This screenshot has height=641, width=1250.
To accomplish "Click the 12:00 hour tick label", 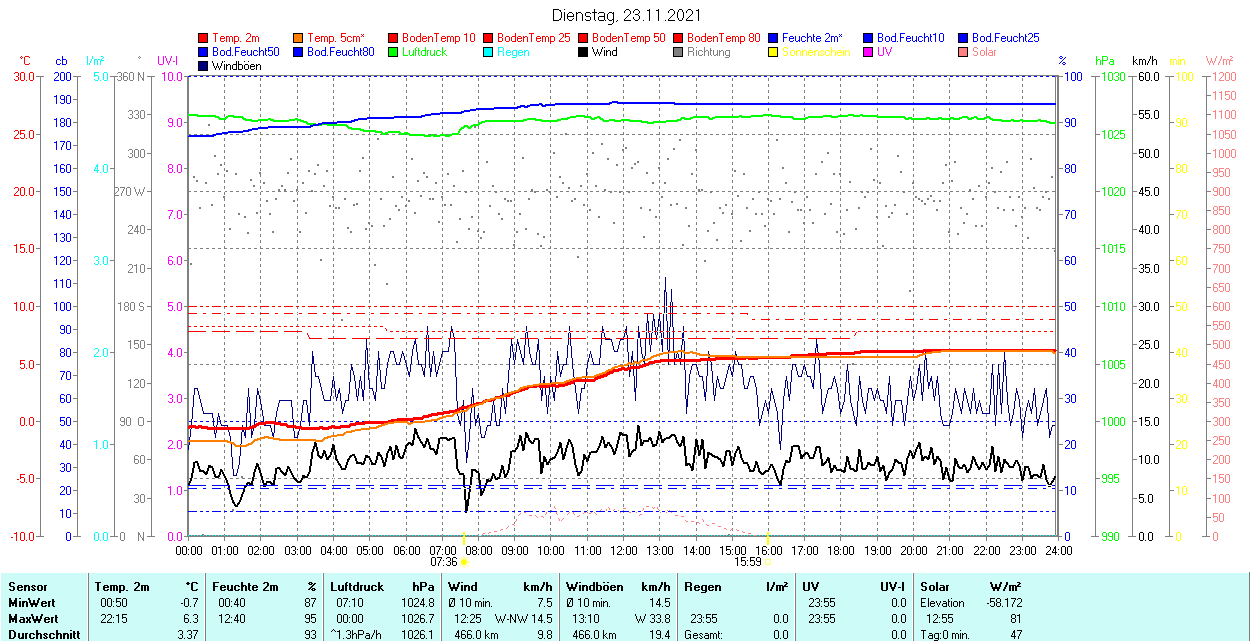I will point(624,550).
